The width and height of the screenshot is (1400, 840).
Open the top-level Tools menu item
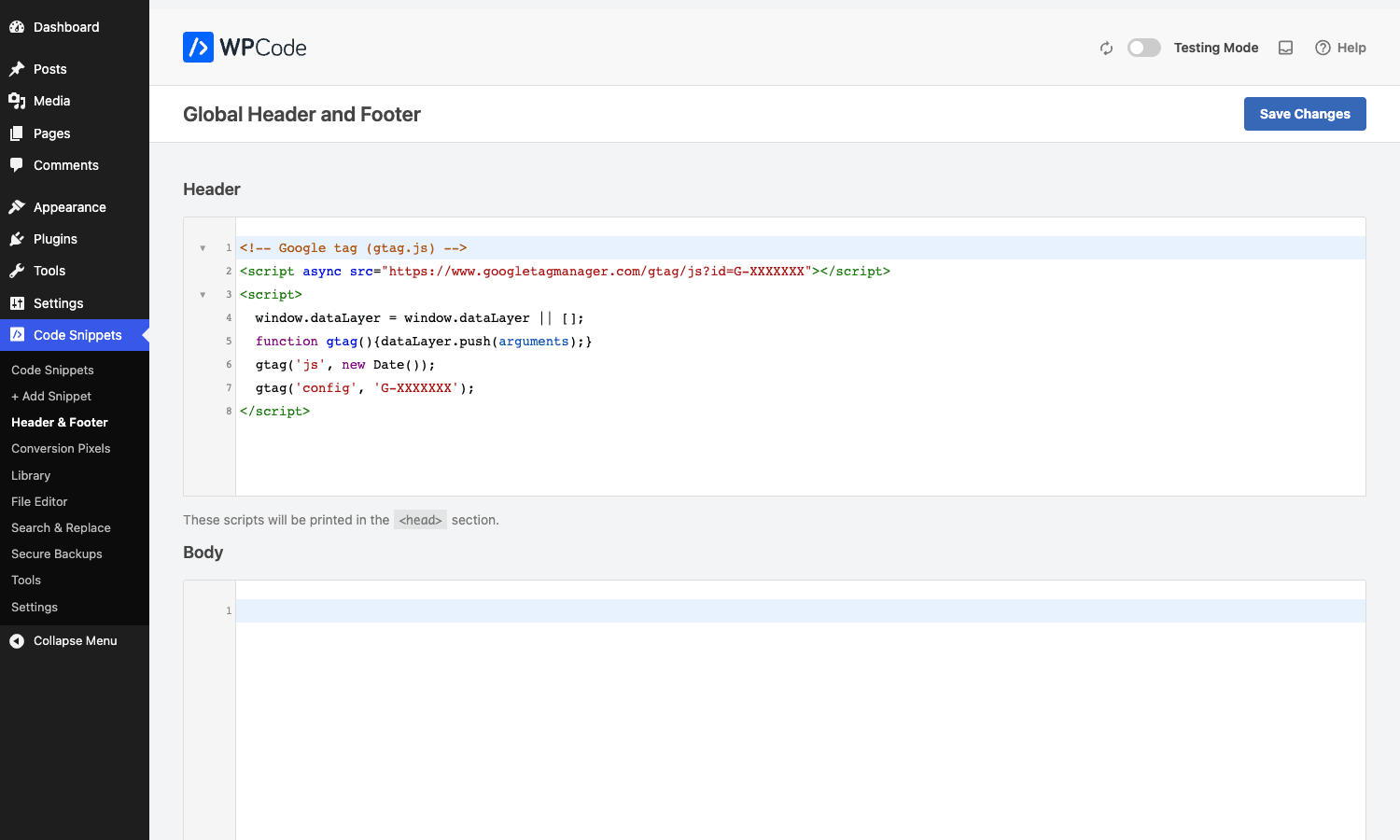(x=75, y=271)
